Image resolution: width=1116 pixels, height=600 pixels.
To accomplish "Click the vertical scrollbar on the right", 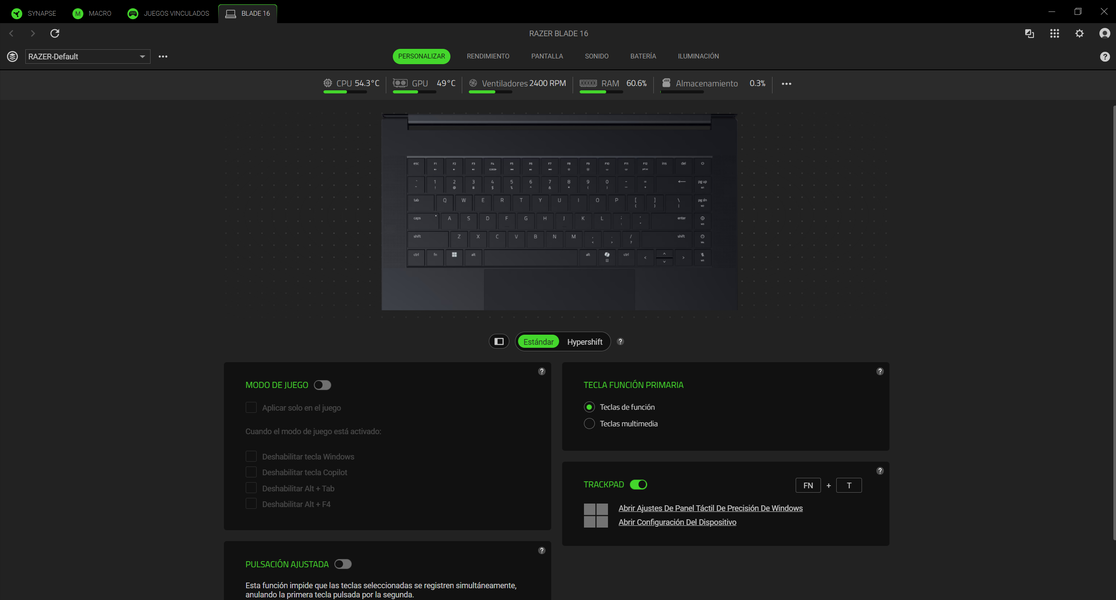I will pyautogui.click(x=1114, y=322).
